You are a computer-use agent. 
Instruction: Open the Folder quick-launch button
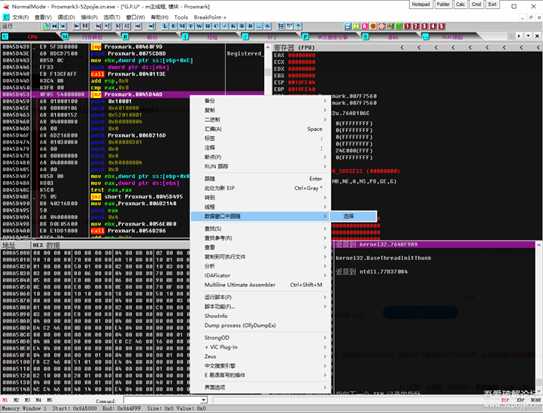point(443,4)
